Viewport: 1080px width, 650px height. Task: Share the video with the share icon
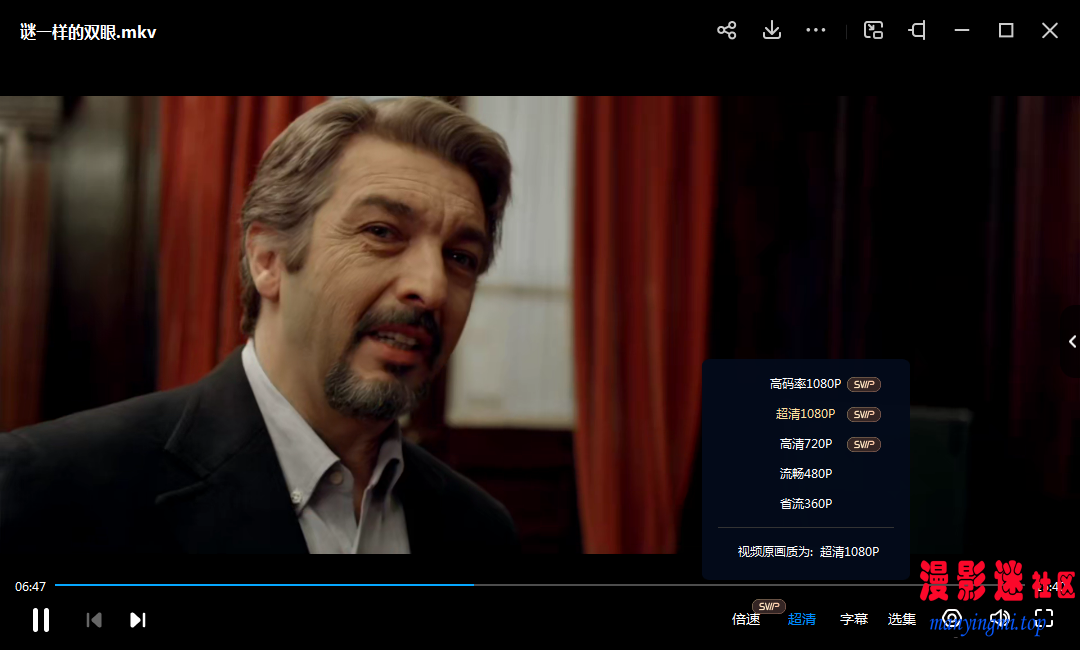click(x=727, y=30)
